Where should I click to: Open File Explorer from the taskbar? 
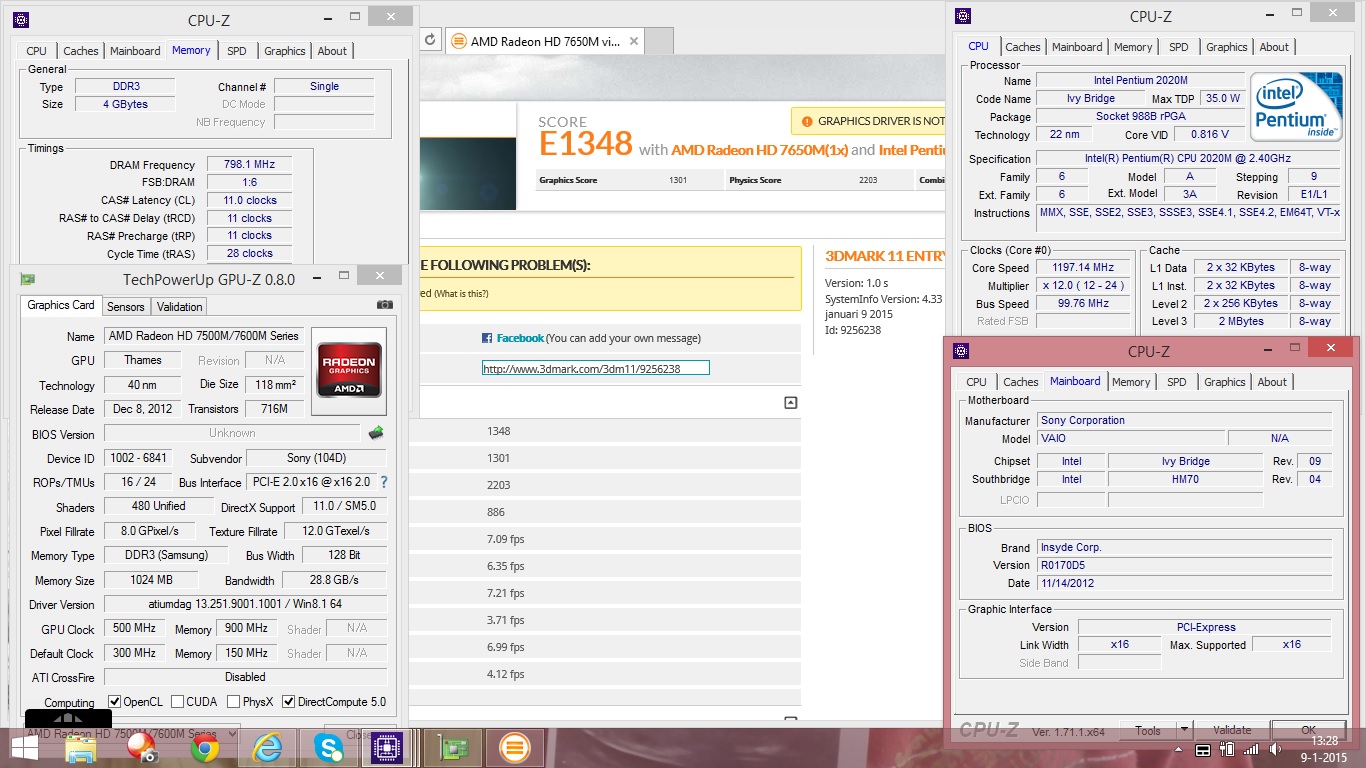click(x=80, y=748)
